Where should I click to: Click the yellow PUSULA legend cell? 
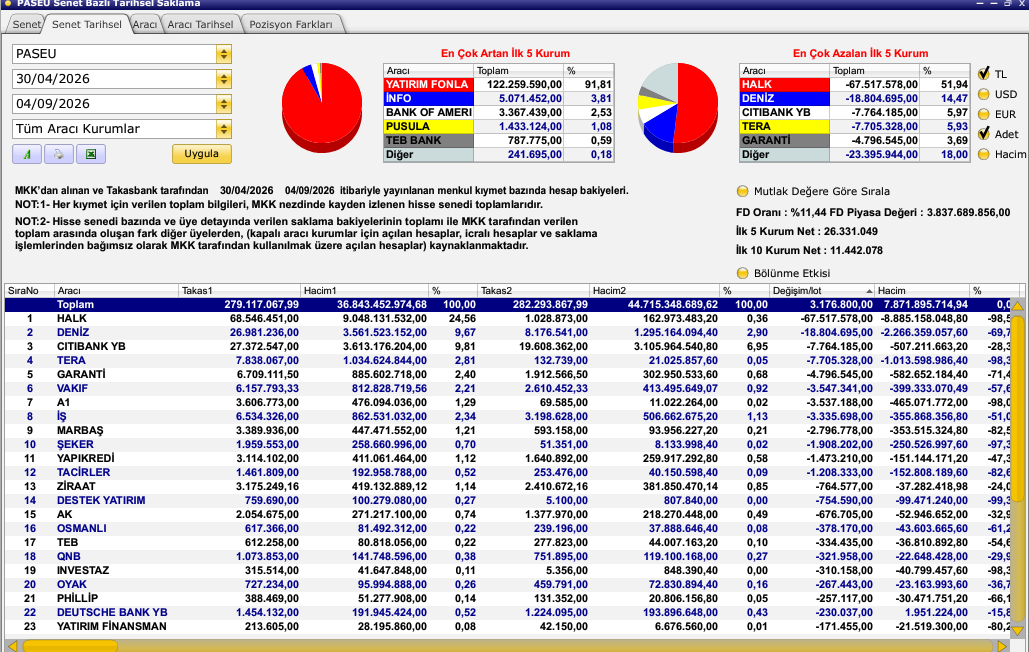pos(428,127)
